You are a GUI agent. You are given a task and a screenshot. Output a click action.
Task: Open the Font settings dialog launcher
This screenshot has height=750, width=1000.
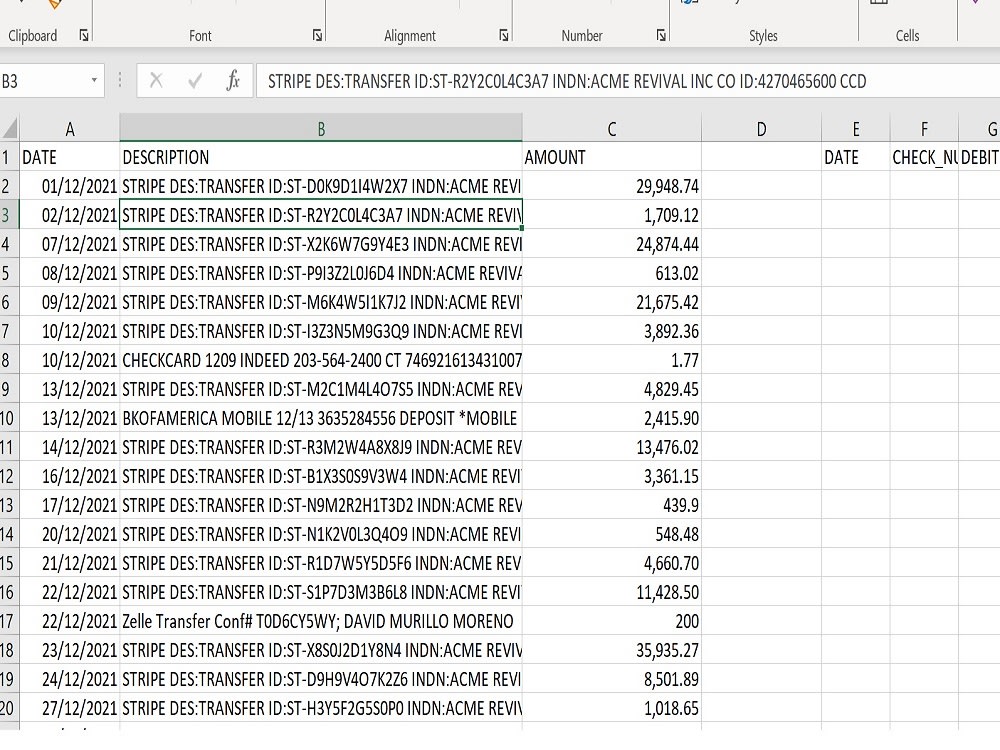pos(317,35)
